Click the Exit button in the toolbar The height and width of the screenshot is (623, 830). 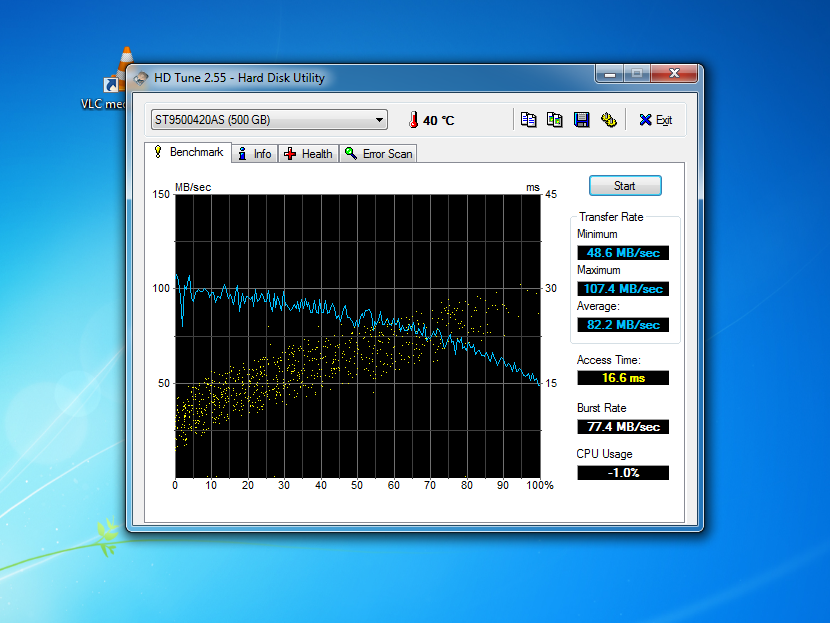[655, 120]
